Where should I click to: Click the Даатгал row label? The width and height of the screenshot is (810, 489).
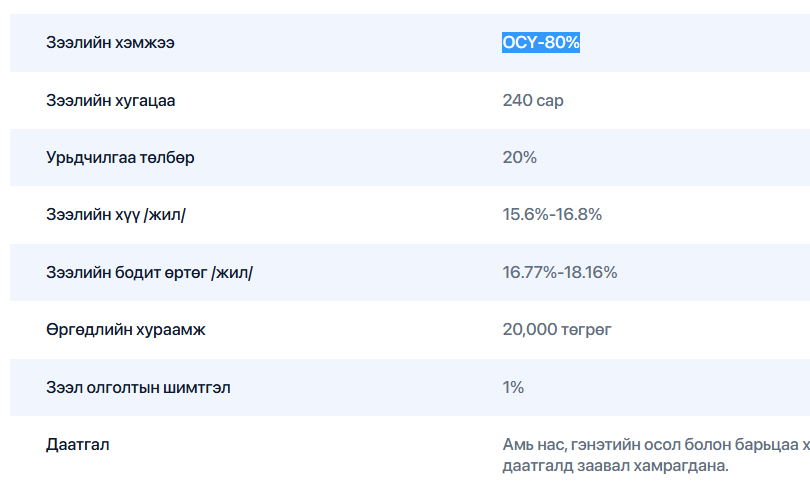pos(78,444)
